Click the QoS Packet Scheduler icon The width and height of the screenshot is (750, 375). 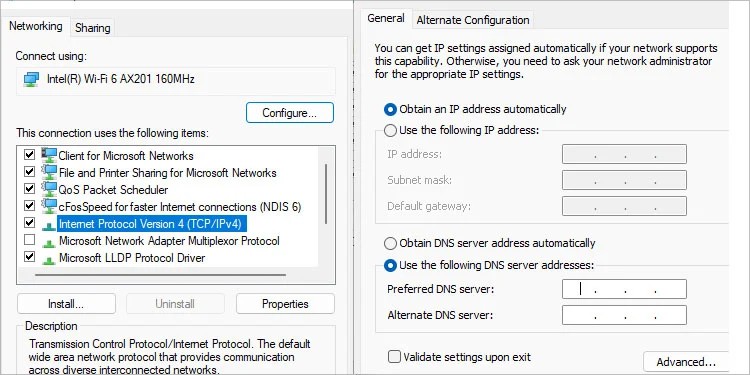point(49,190)
